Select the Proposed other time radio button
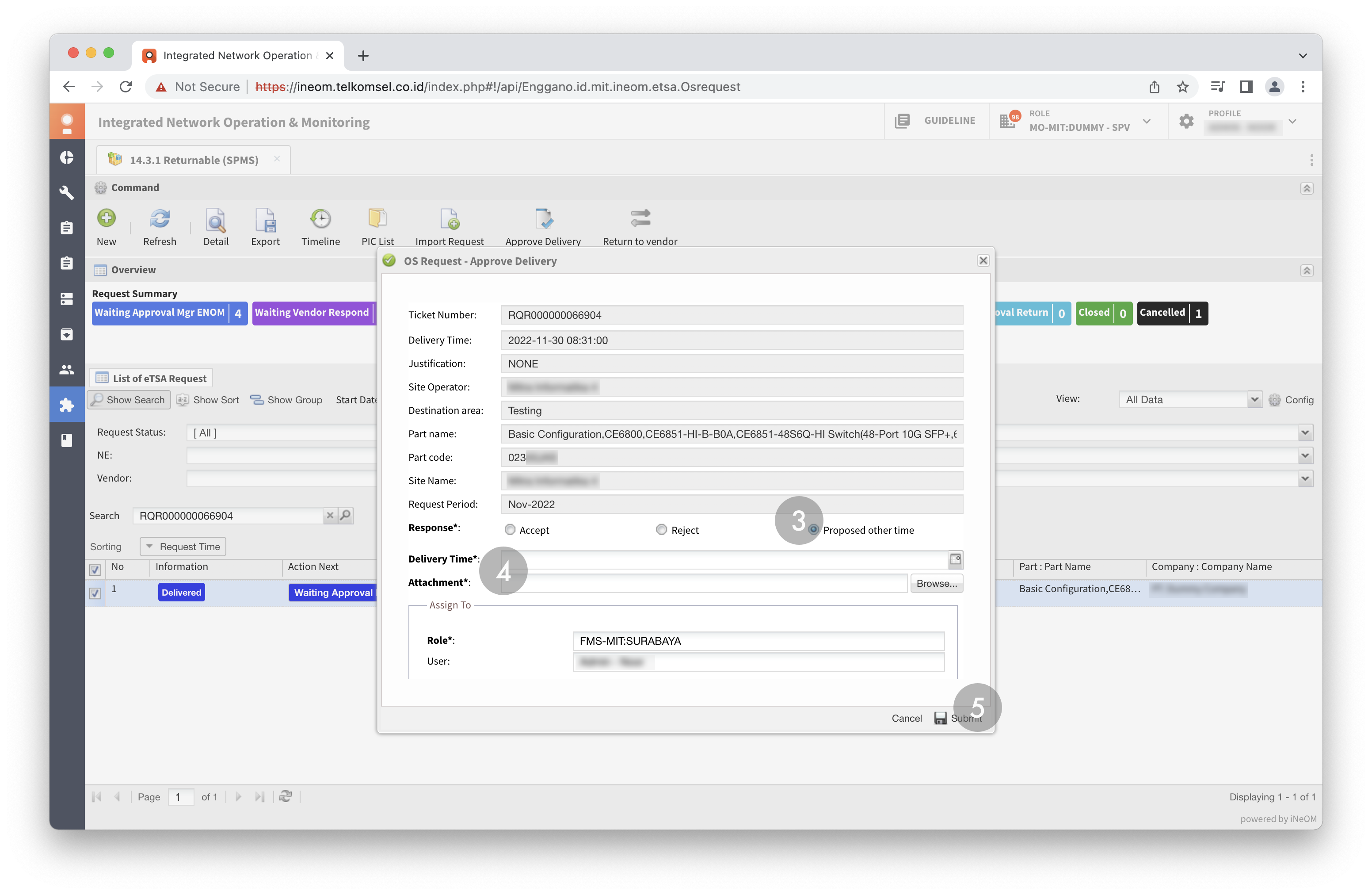The image size is (1372, 895). (813, 529)
